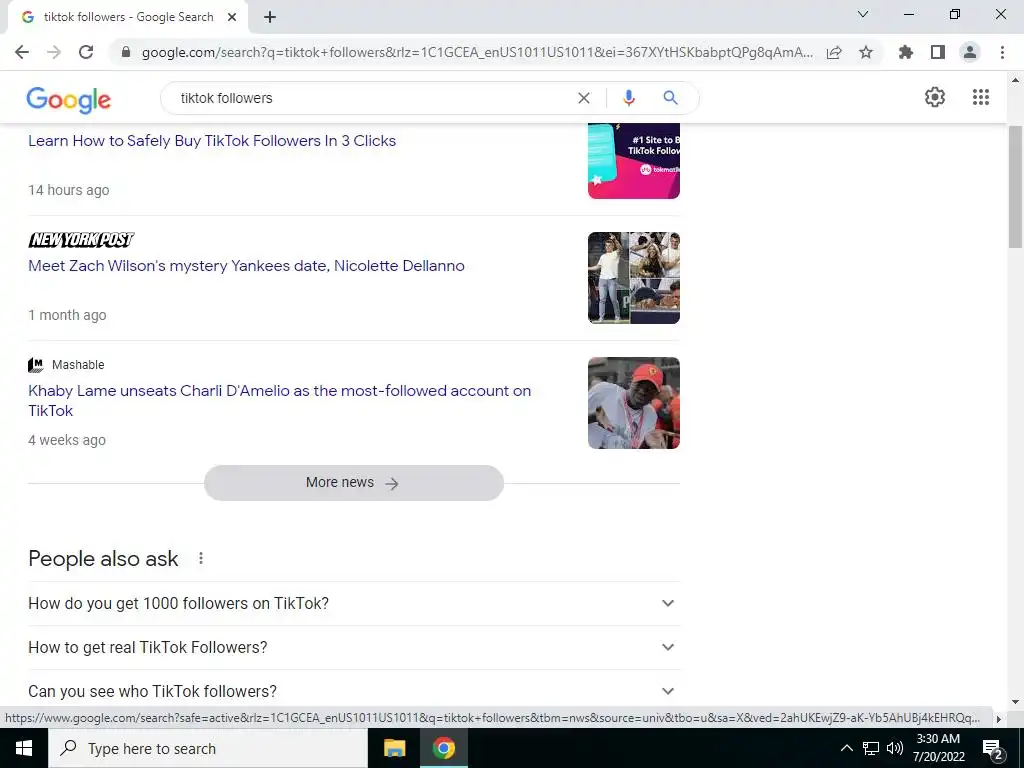Screen dimensions: 1024x768
Task: Expand 'Can you see who TikTok followers?'
Action: tap(353, 691)
